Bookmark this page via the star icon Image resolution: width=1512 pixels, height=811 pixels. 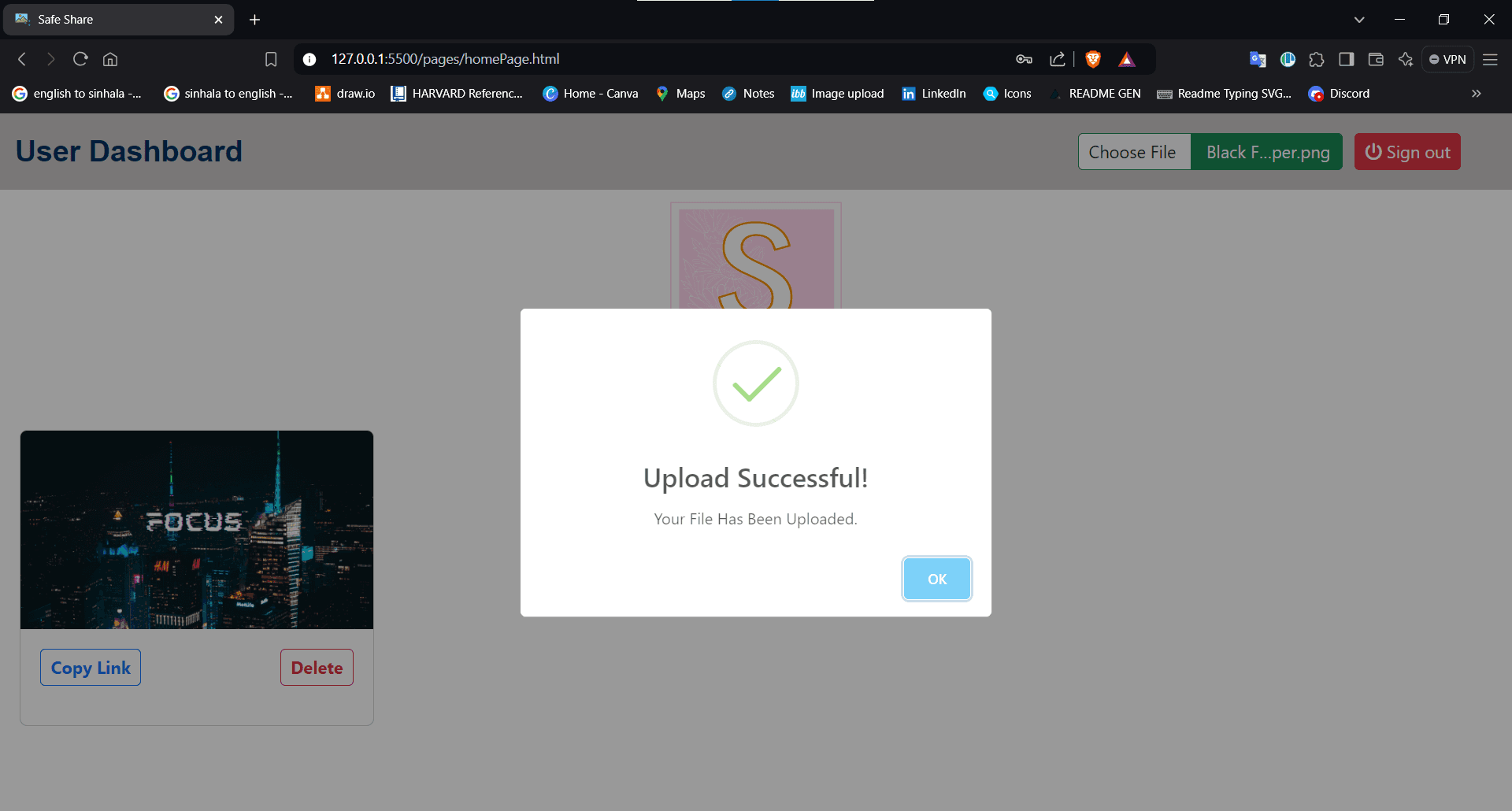[x=271, y=59]
